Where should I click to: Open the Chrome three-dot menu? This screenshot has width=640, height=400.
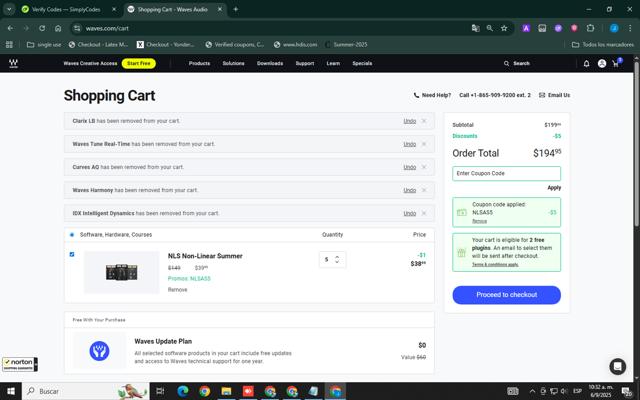pos(630,28)
